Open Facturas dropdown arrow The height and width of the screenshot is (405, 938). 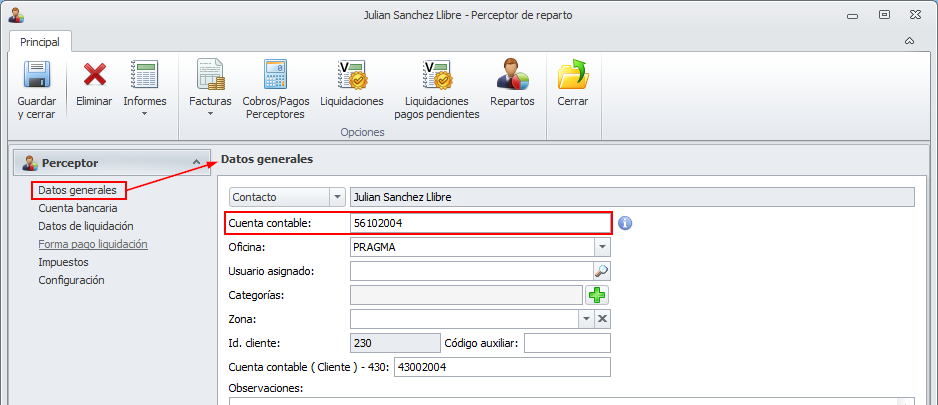(x=211, y=114)
